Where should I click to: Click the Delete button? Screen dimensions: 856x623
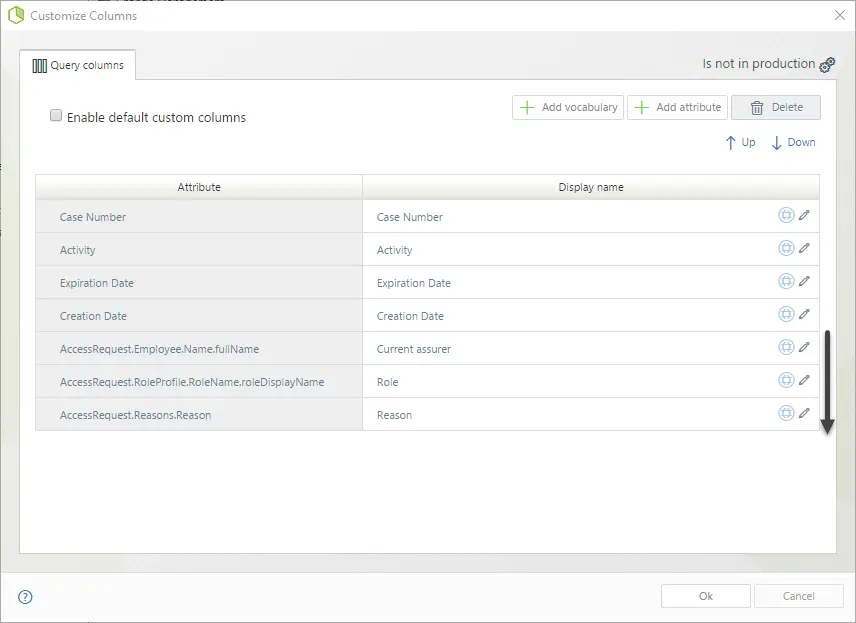pos(776,107)
